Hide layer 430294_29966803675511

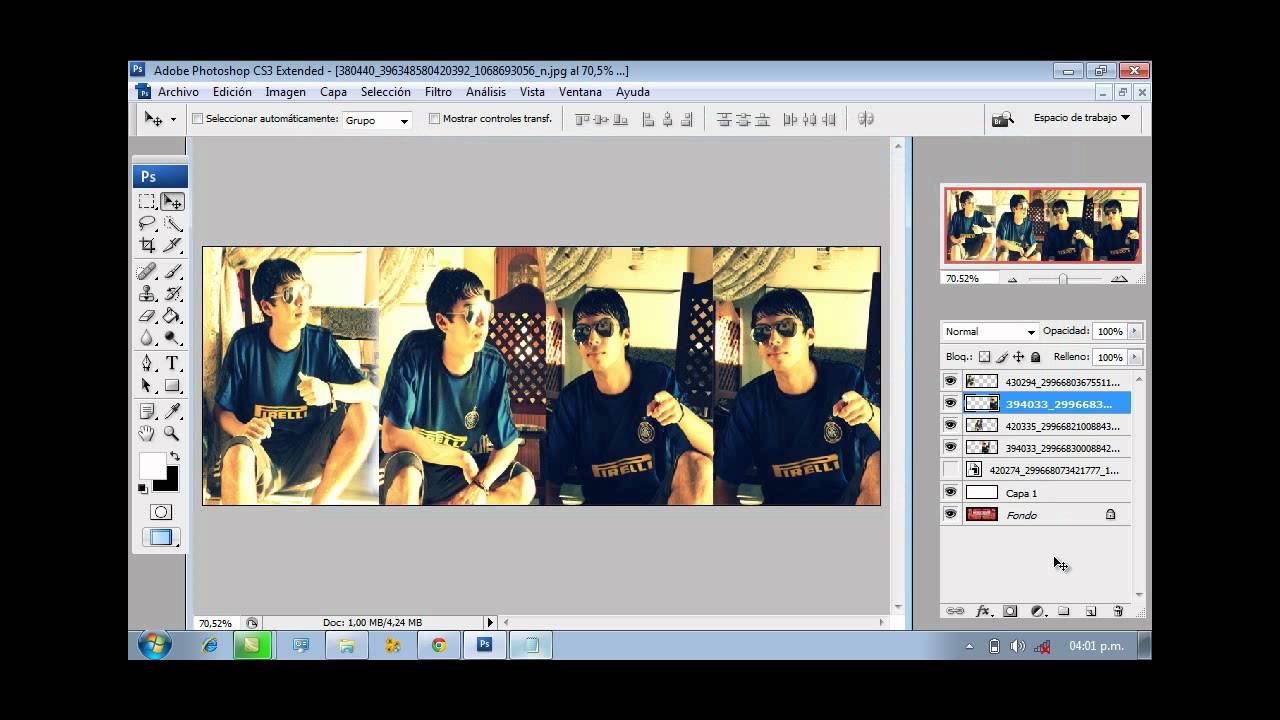pos(950,381)
